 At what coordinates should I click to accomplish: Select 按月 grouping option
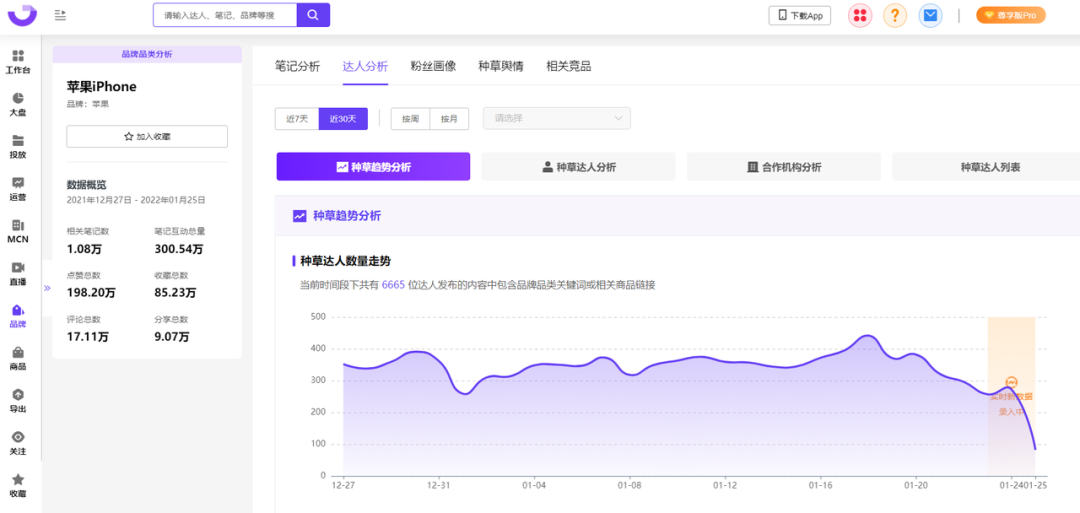point(449,118)
